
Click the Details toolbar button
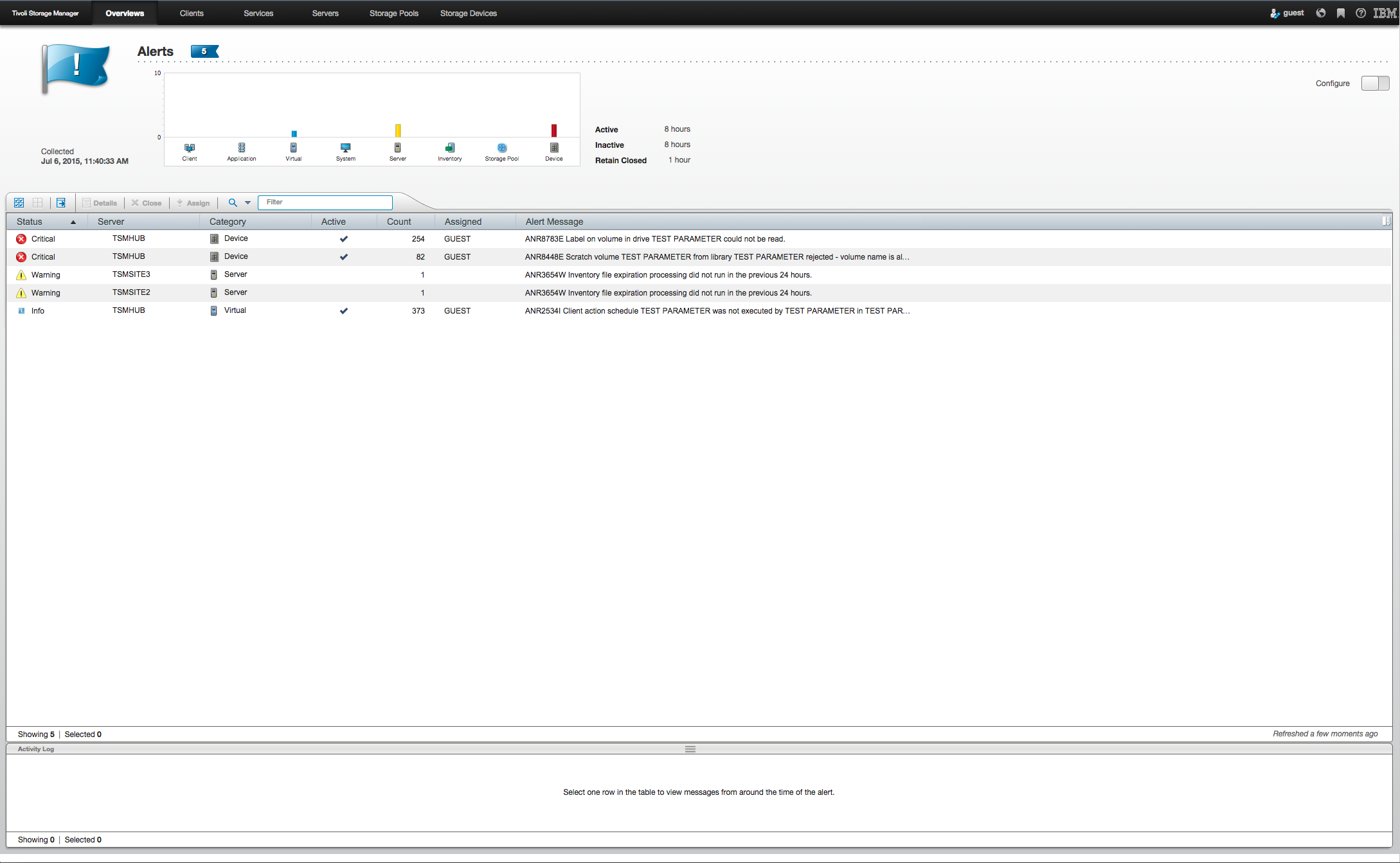(x=100, y=203)
